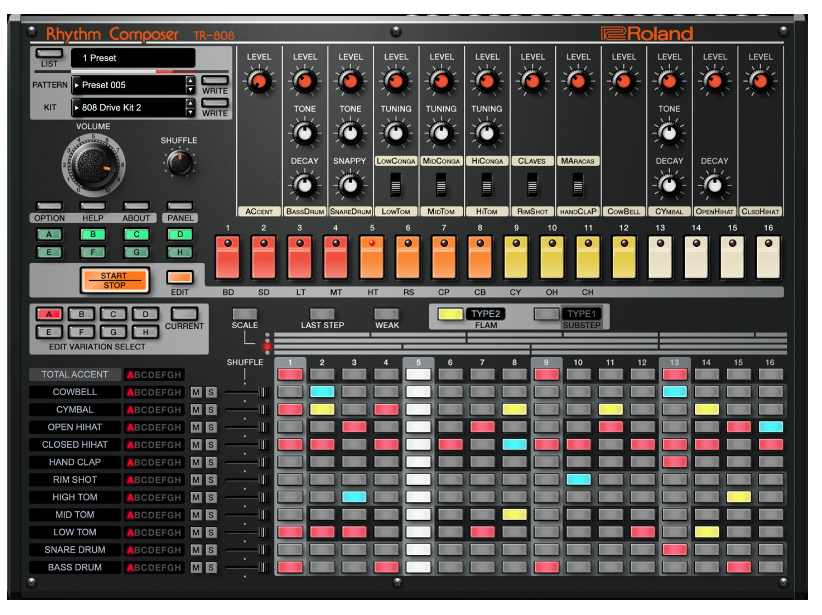This screenshot has height=615, width=822.
Task: Jump to step 5 column header
Action: click(418, 362)
